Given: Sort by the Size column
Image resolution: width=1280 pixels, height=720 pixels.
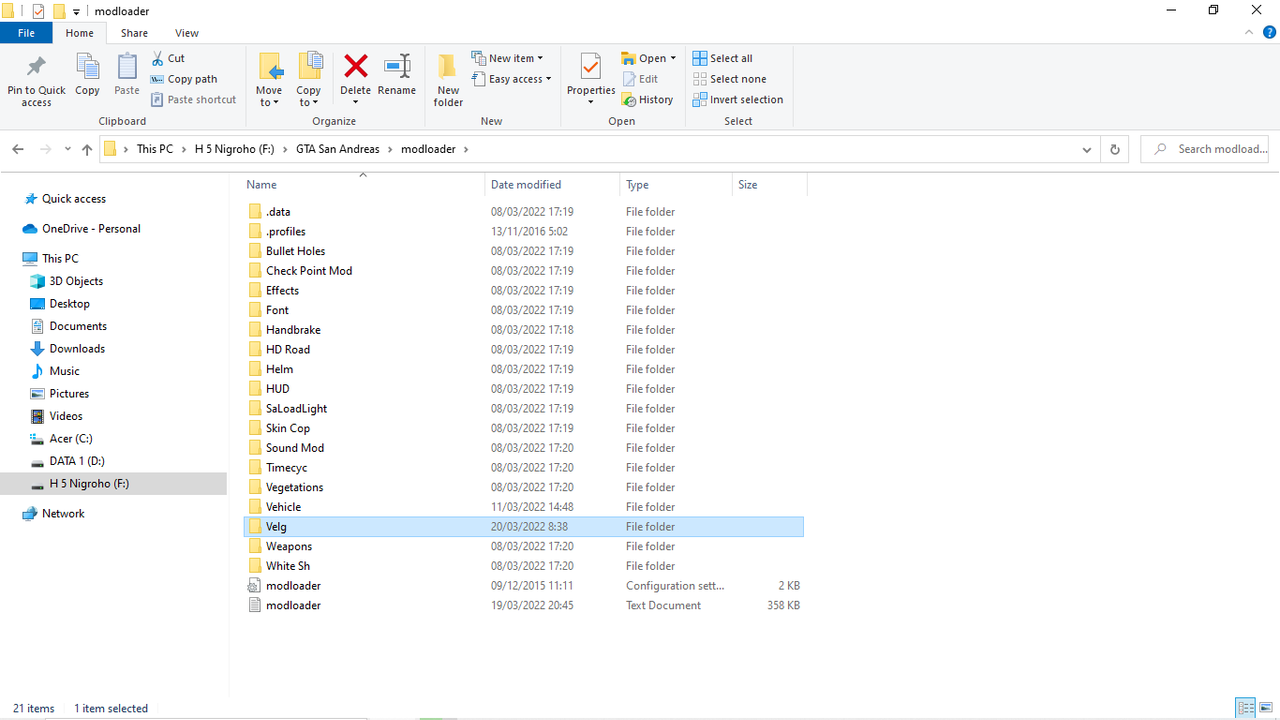Looking at the screenshot, I should [769, 185].
